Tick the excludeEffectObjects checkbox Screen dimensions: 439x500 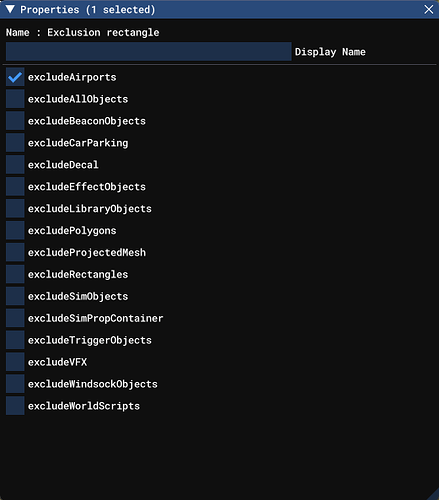coord(15,187)
